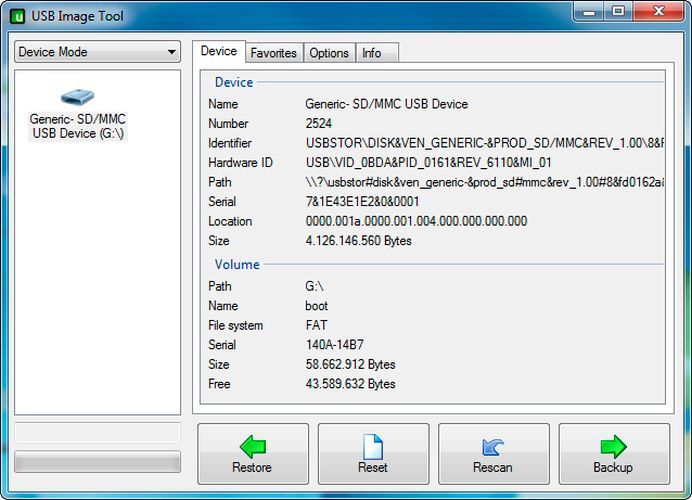Click the Restore button label
The width and height of the screenshot is (692, 500).
coord(252,467)
